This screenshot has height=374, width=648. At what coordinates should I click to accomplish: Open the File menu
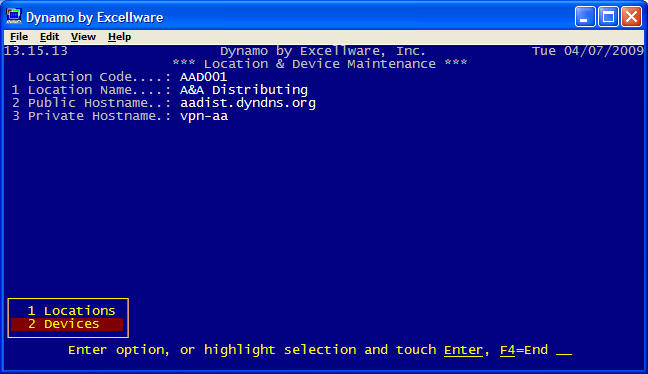[19, 37]
